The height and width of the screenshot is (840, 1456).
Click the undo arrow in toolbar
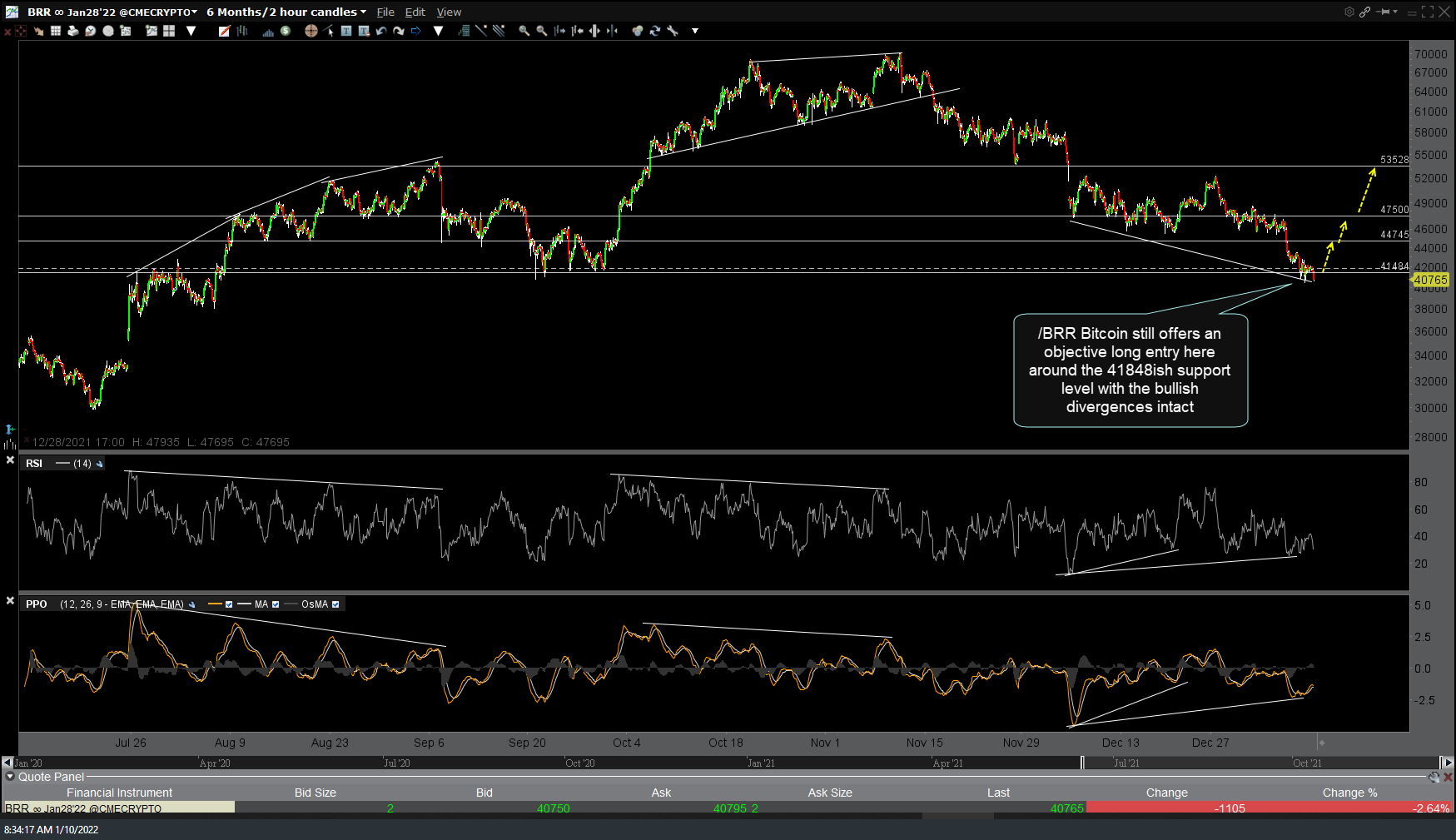pos(381,31)
